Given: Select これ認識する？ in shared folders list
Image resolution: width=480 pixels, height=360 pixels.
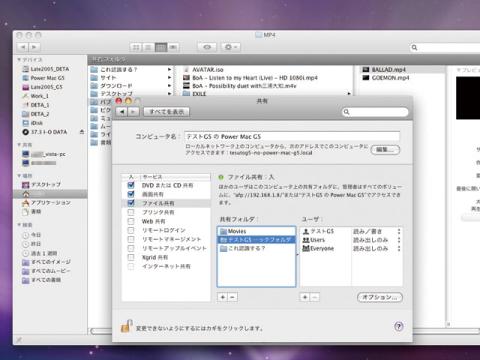Looking at the screenshot, I should tap(256, 249).
